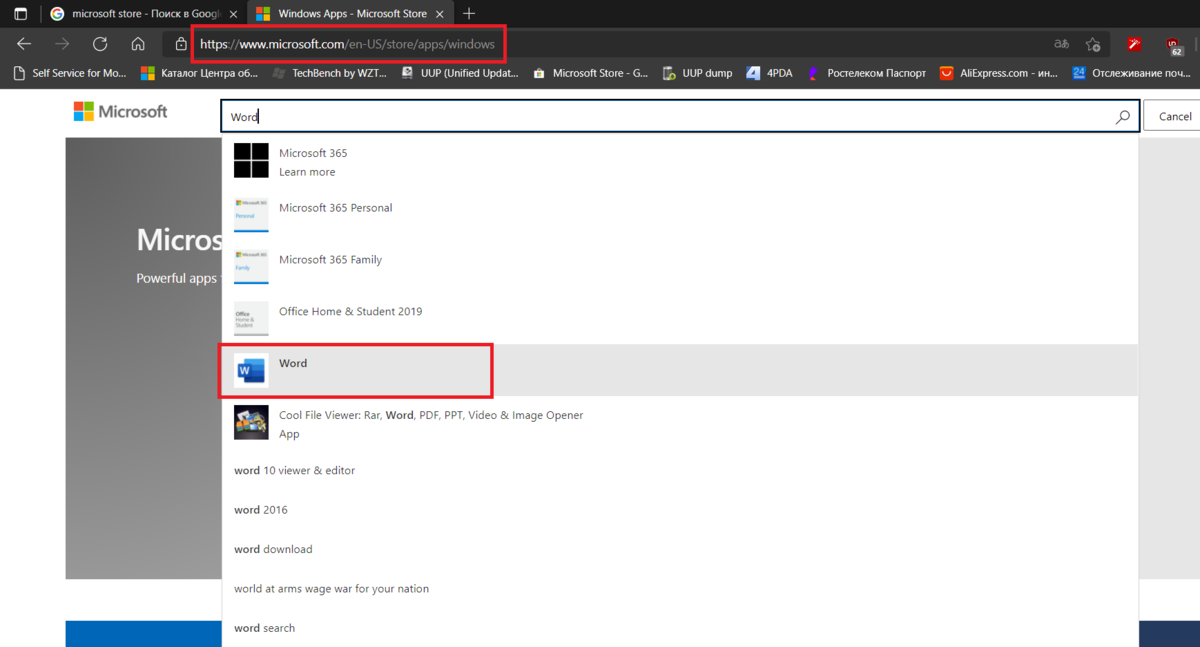1200x647 pixels.
Task: Pick the "word search" suggestion
Action: [x=679, y=628]
